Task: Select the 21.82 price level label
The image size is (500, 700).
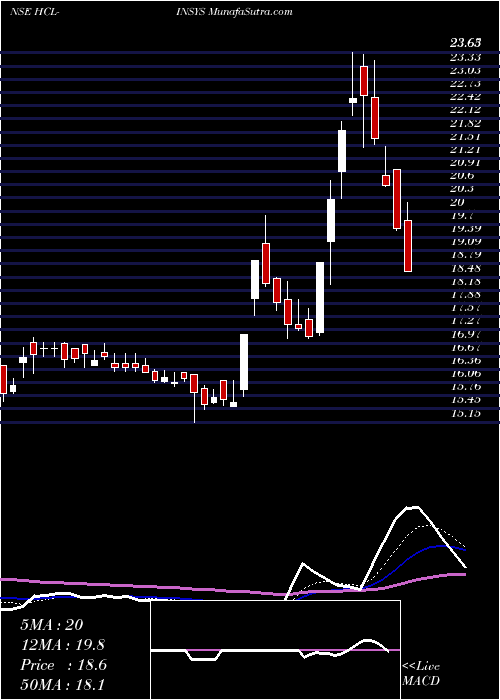Action: point(466,123)
